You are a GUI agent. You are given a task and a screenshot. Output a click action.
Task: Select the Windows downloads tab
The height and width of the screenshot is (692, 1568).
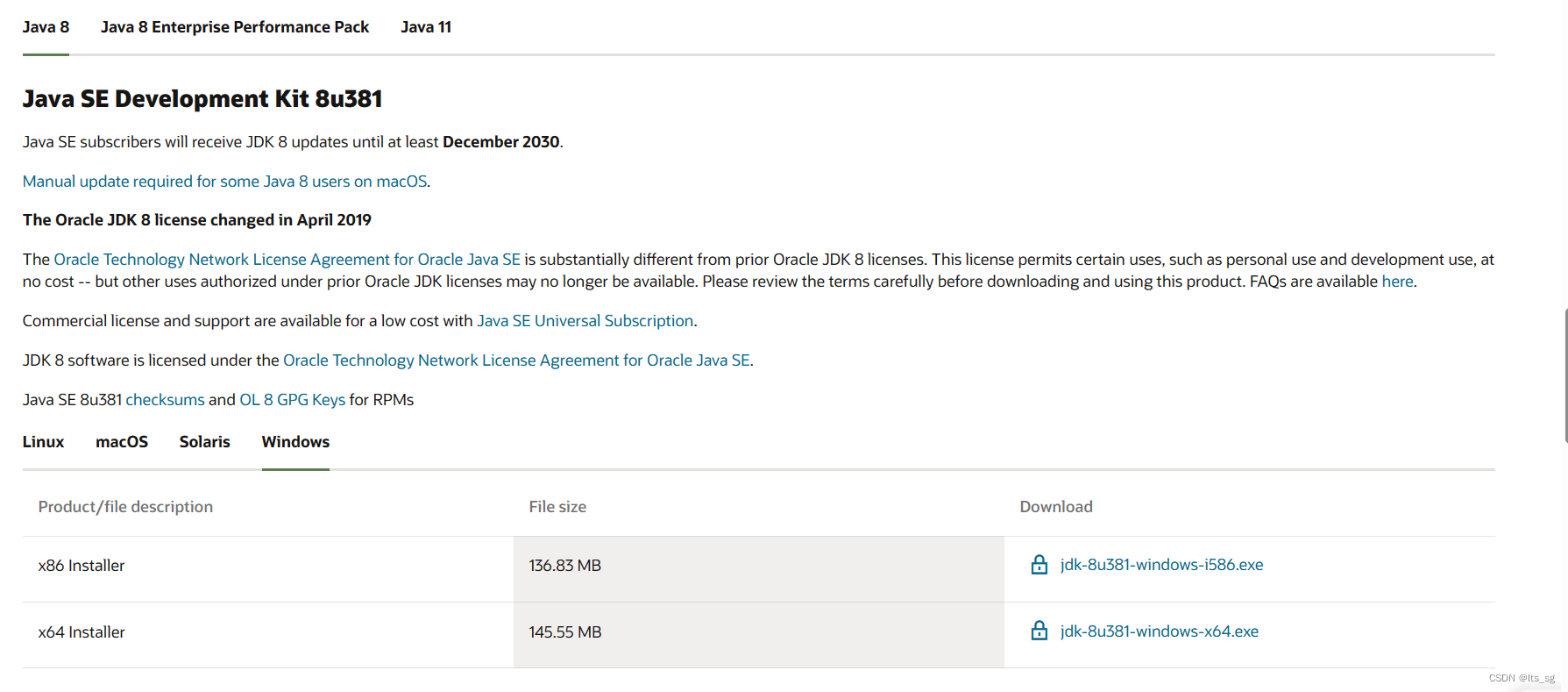[x=295, y=442]
